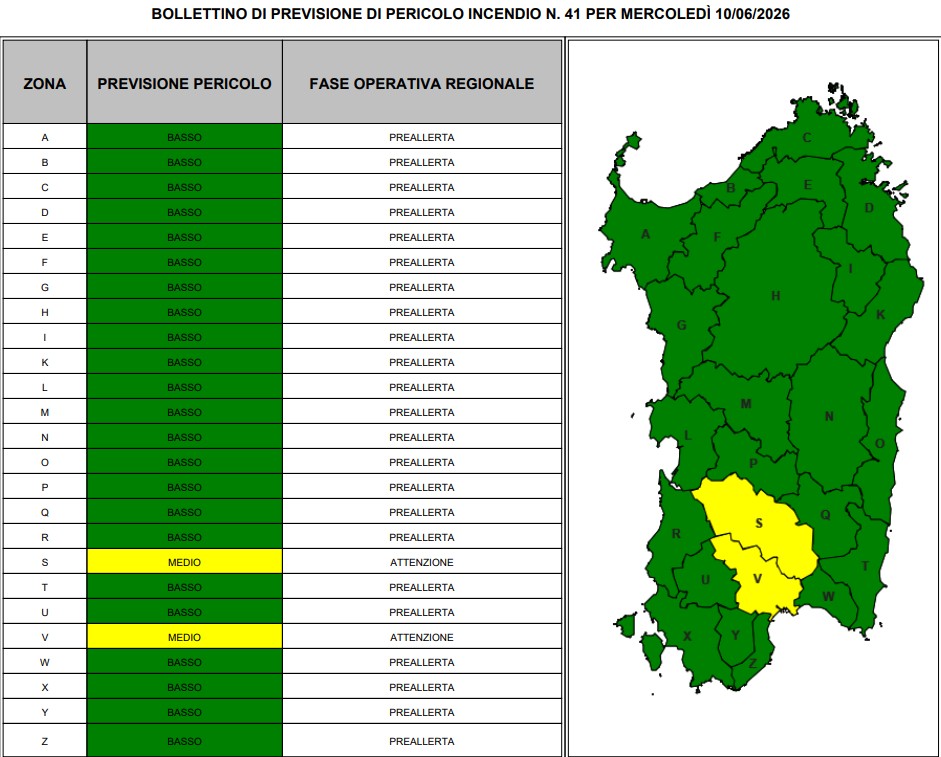Click BASSO cell in zone R row
This screenshot has width=941, height=757.
tap(184, 537)
